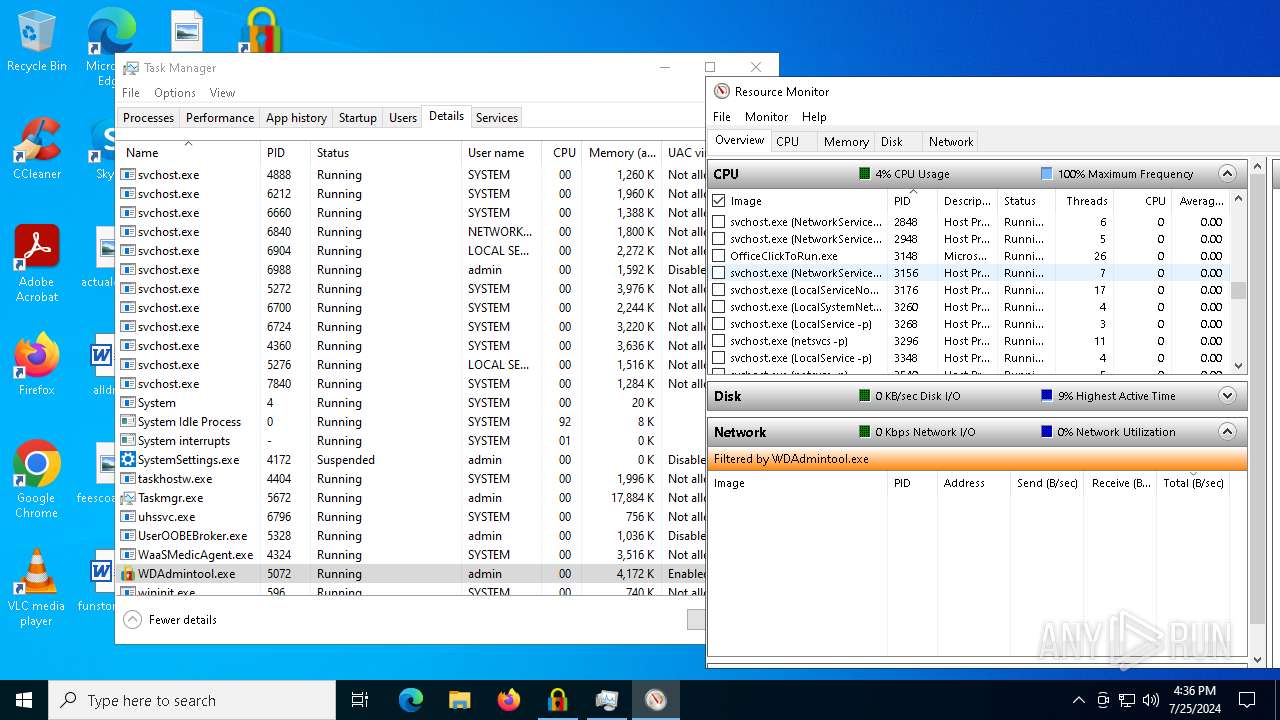Open the clock showing 4:36 PM
This screenshot has height=720, width=1280.
click(x=1194, y=700)
